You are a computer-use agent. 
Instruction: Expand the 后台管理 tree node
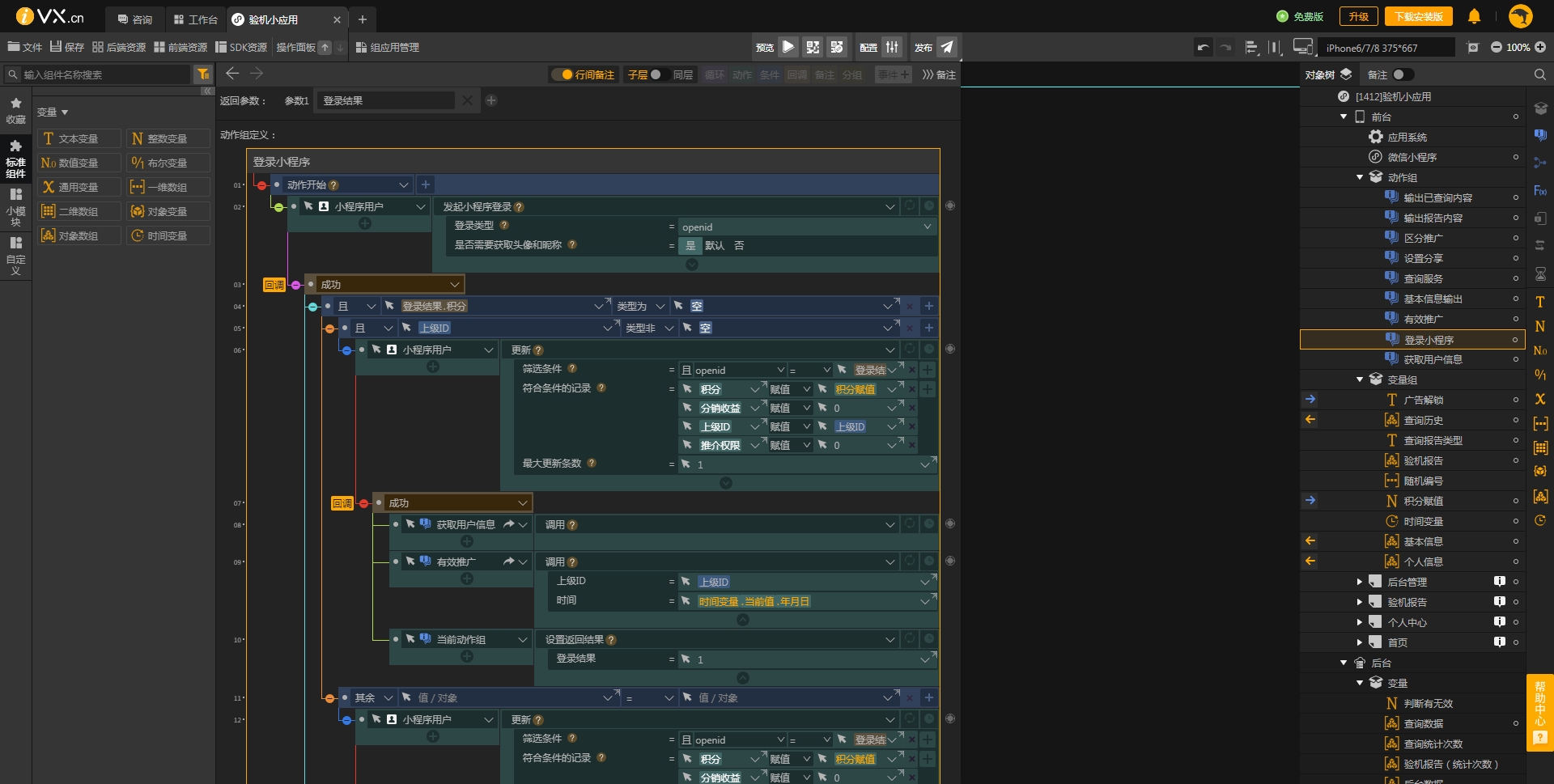point(1360,582)
